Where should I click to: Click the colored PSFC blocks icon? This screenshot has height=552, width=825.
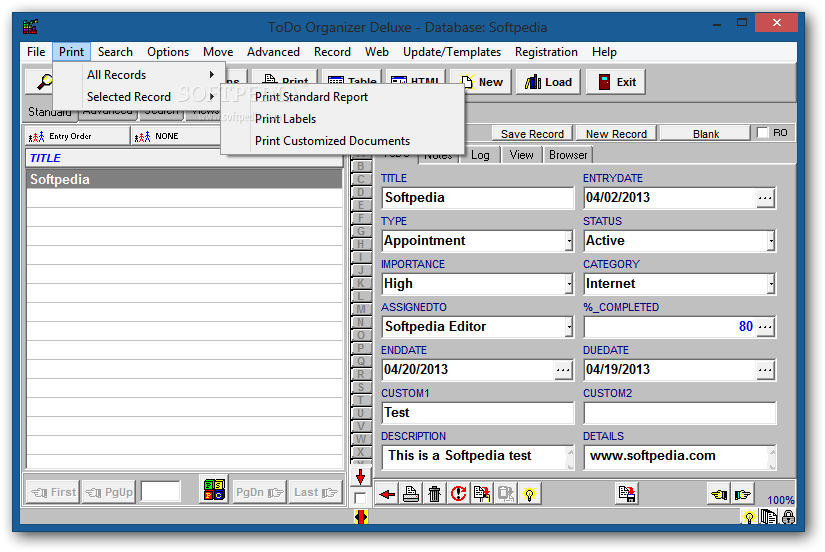[x=214, y=490]
